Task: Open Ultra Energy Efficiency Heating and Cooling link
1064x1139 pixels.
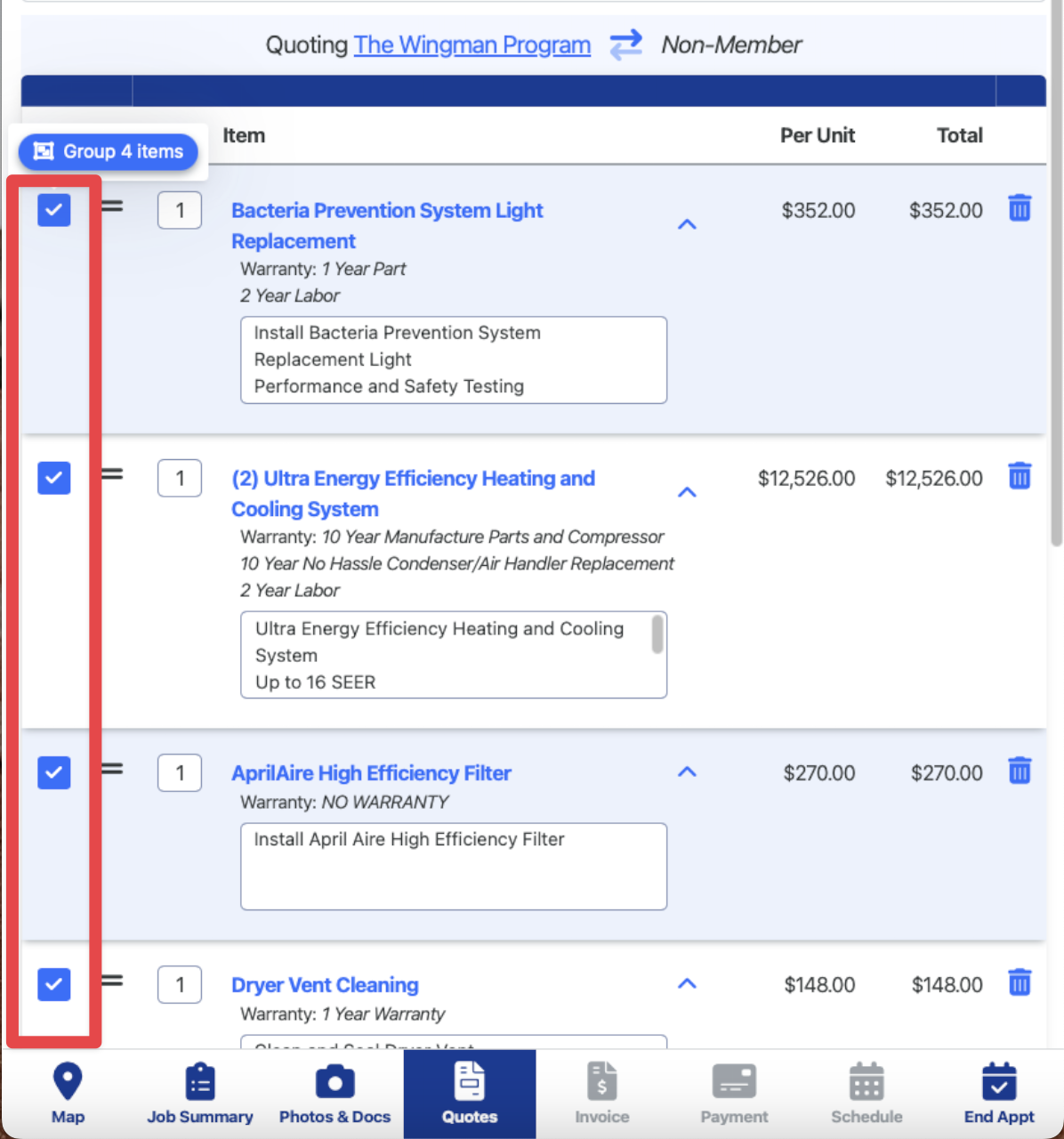Action: click(414, 494)
